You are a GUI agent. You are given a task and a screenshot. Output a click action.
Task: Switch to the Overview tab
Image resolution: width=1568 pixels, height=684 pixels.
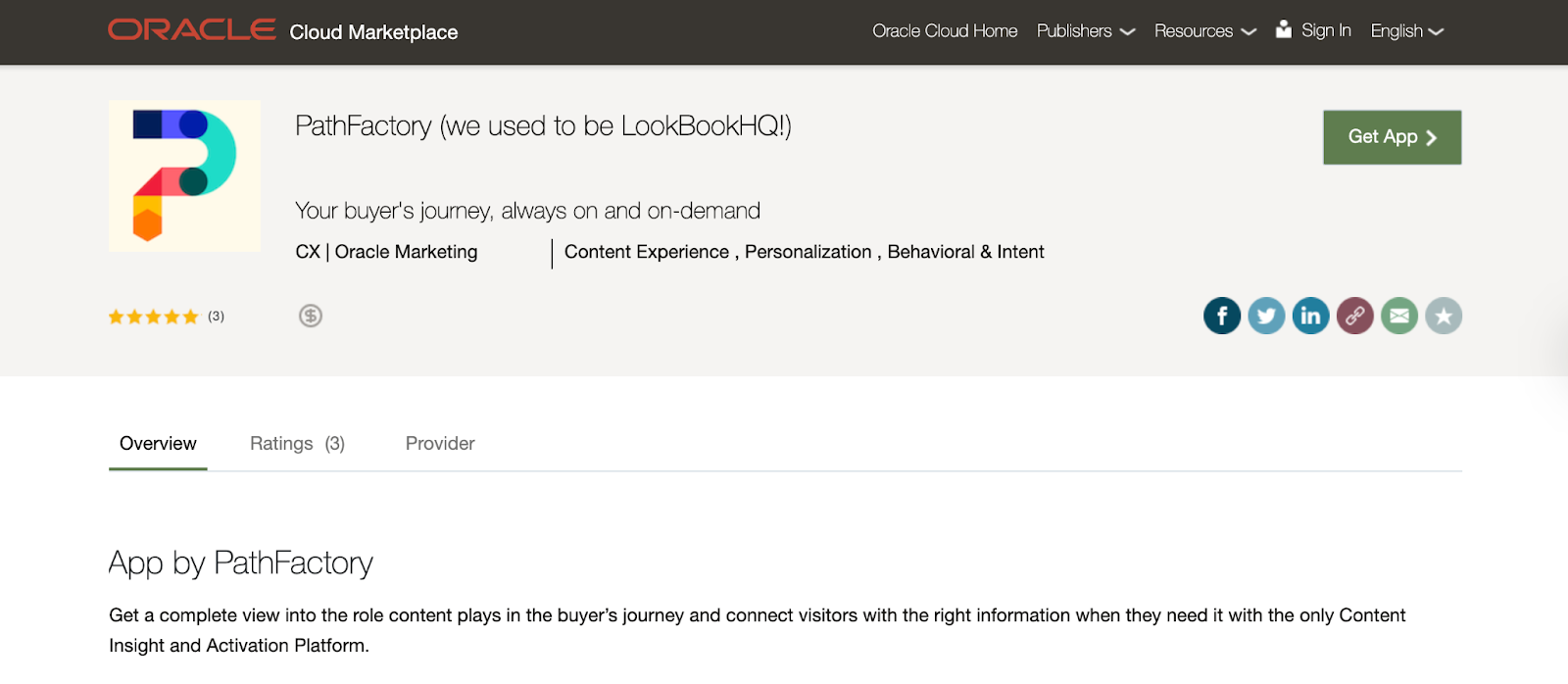click(x=158, y=444)
